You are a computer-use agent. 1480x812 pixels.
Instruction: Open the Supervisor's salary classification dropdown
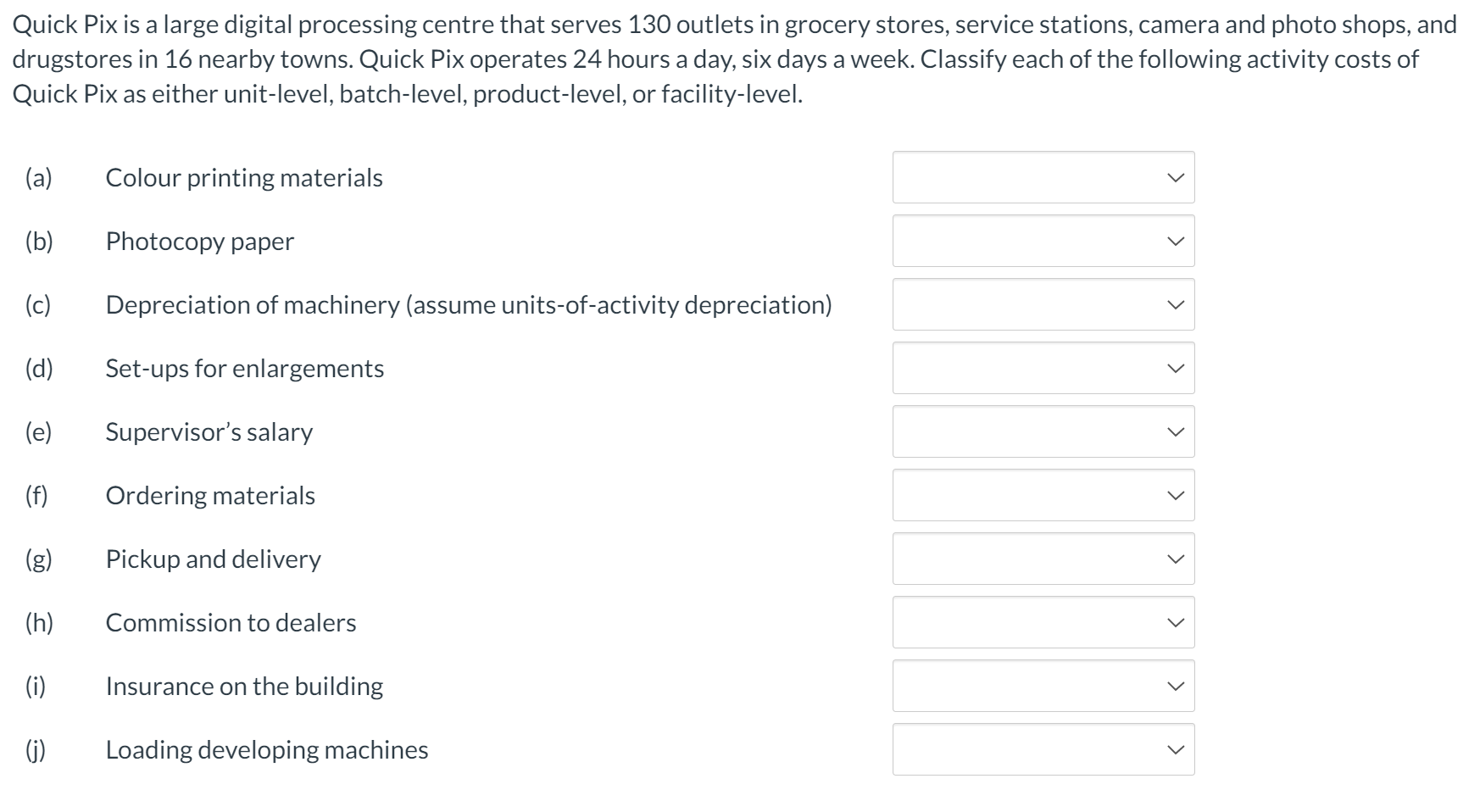coord(1042,431)
